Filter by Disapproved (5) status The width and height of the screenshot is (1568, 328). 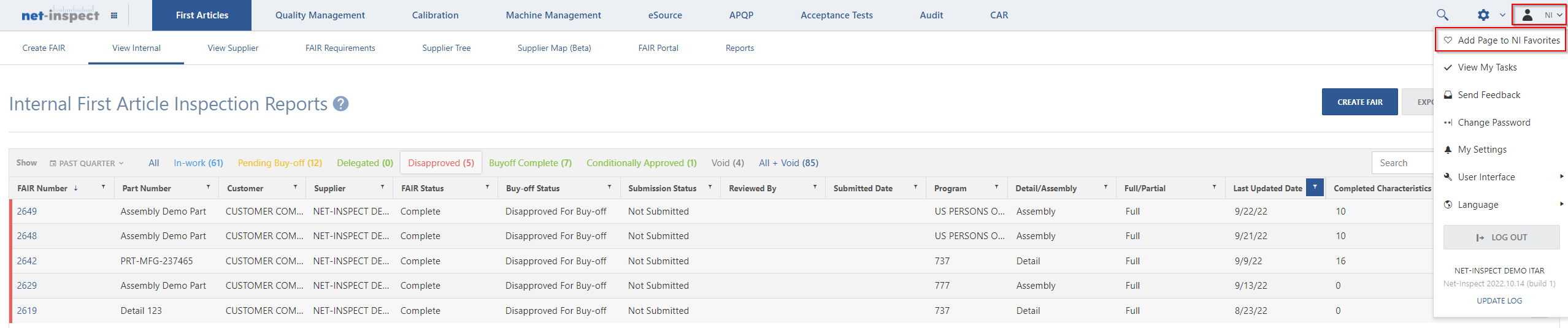pos(441,163)
